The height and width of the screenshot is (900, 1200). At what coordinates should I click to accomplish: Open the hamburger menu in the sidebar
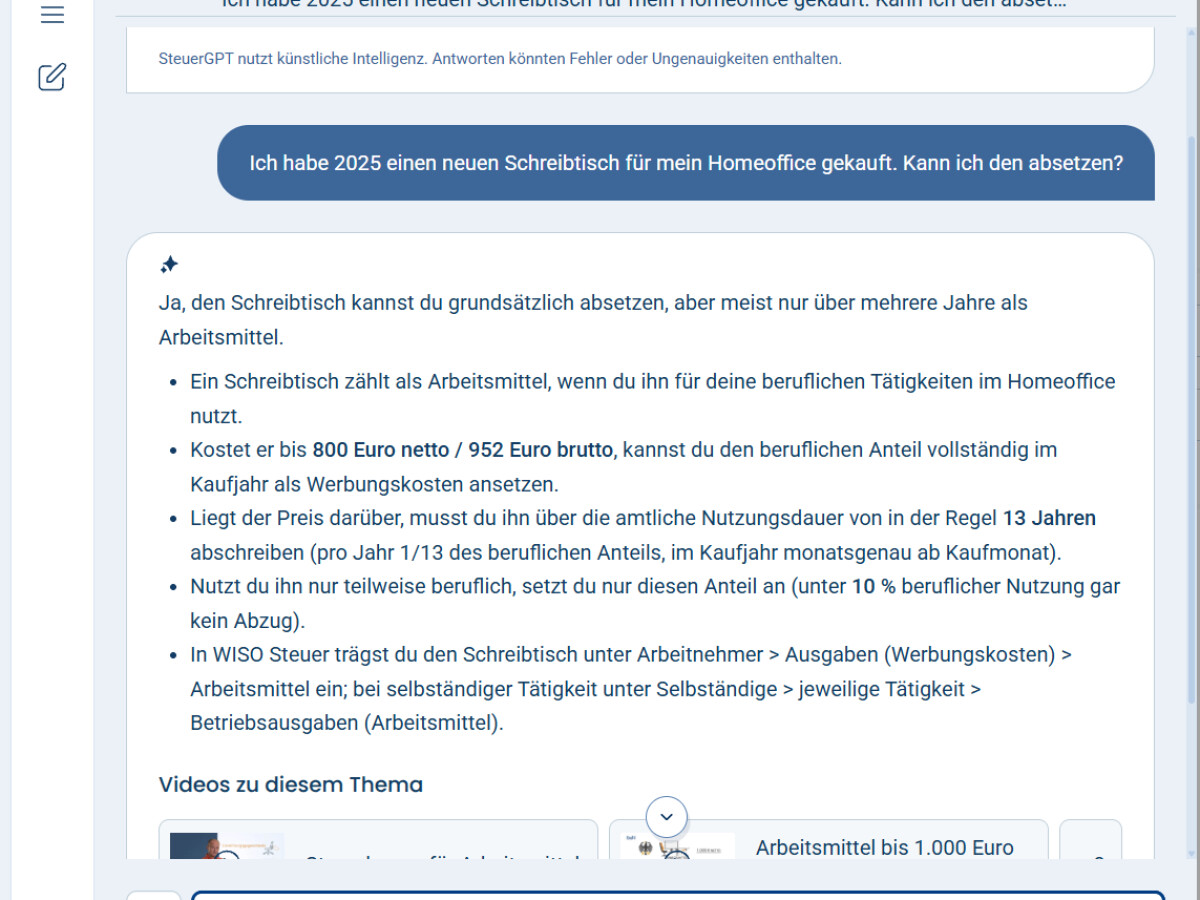click(x=52, y=14)
